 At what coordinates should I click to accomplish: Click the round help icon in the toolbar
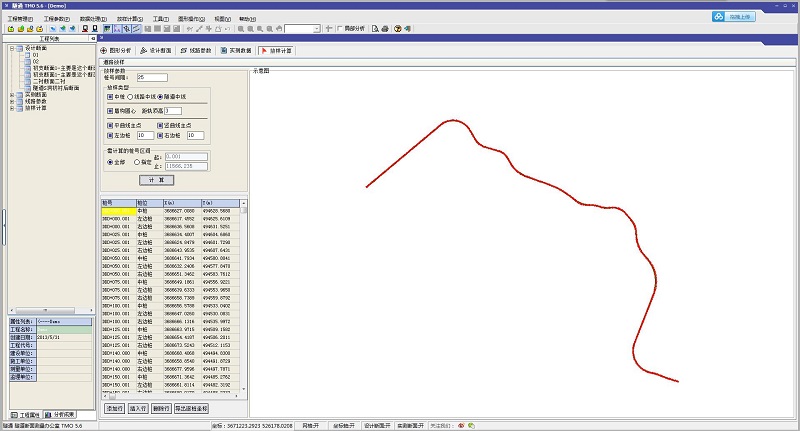pyautogui.click(x=398, y=29)
